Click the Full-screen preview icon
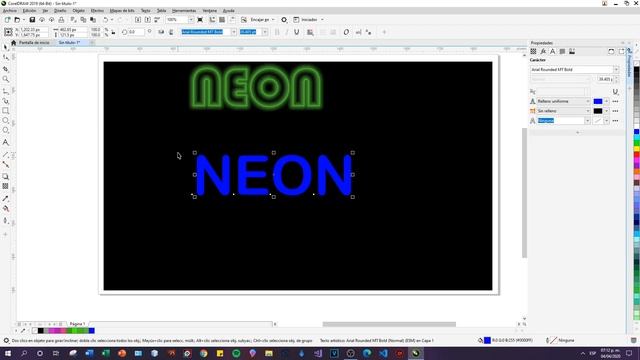The width and height of the screenshot is (640, 360). pyautogui.click(x=200, y=20)
